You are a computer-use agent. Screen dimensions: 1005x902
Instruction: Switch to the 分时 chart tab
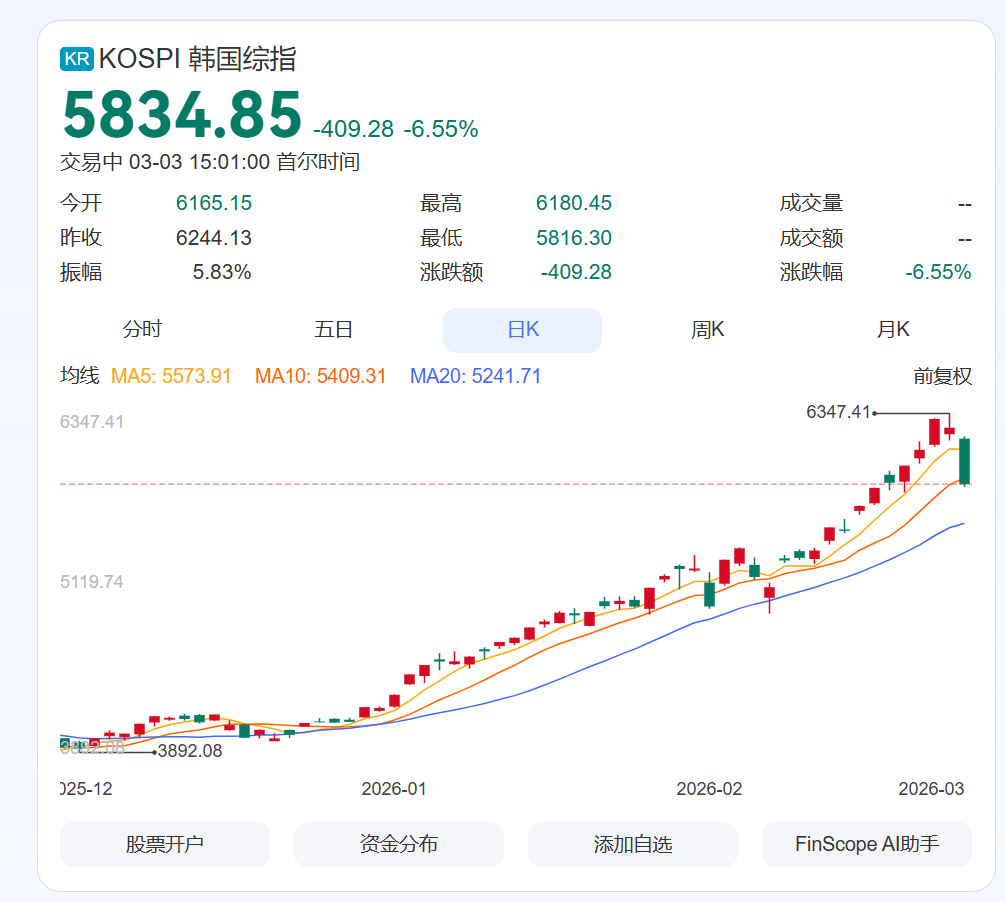point(142,330)
